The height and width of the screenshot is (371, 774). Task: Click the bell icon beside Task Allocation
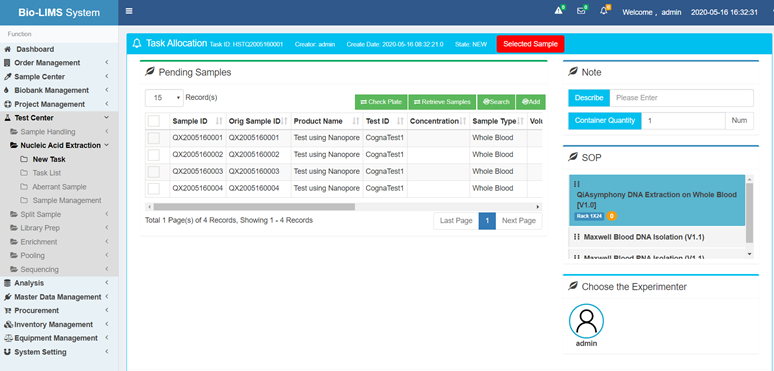pos(137,43)
